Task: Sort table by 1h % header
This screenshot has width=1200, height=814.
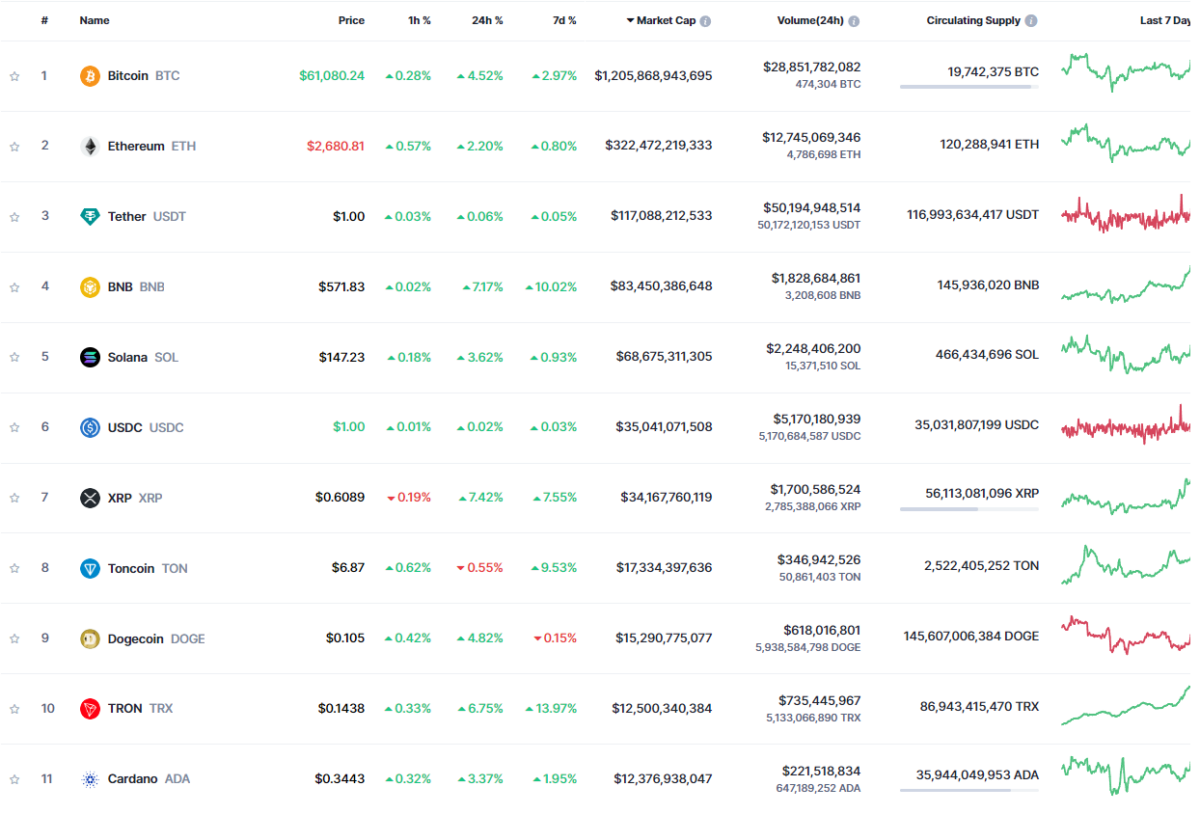Action: [418, 21]
